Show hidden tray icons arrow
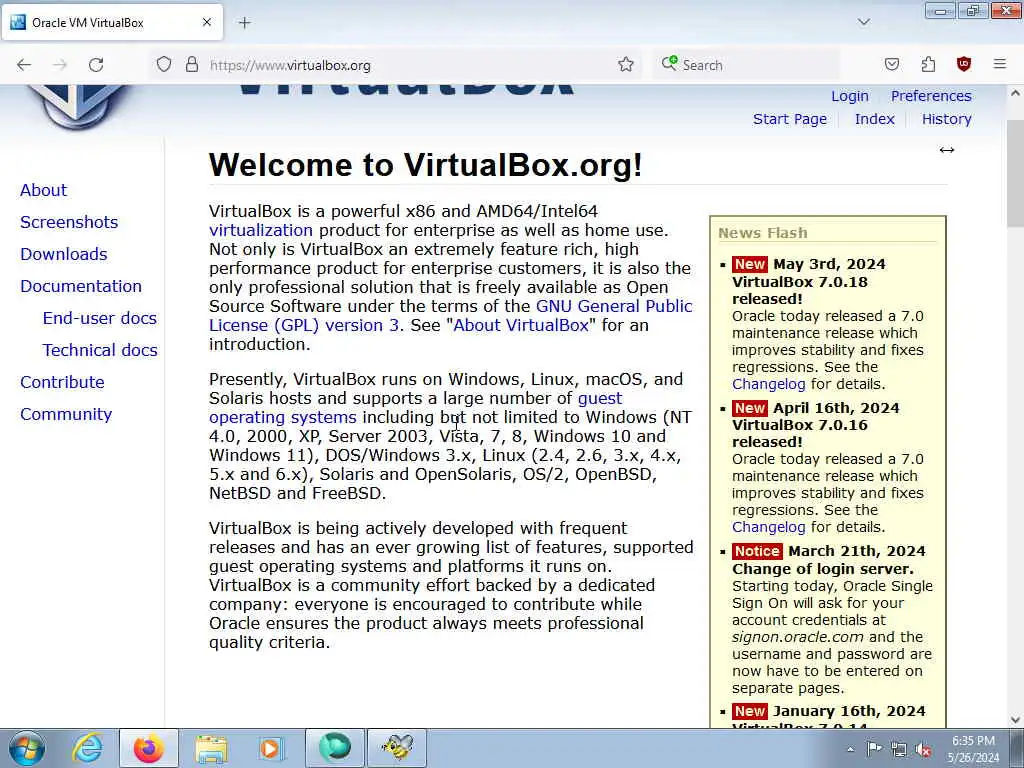The image size is (1024, 768). (x=850, y=749)
